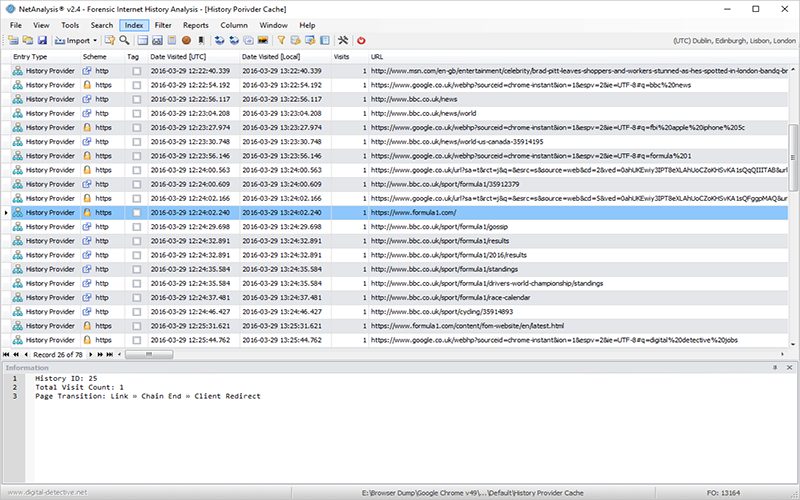Screen dimensions: 800x500
Task: Skip forward one page of records
Action: [x=100, y=354]
